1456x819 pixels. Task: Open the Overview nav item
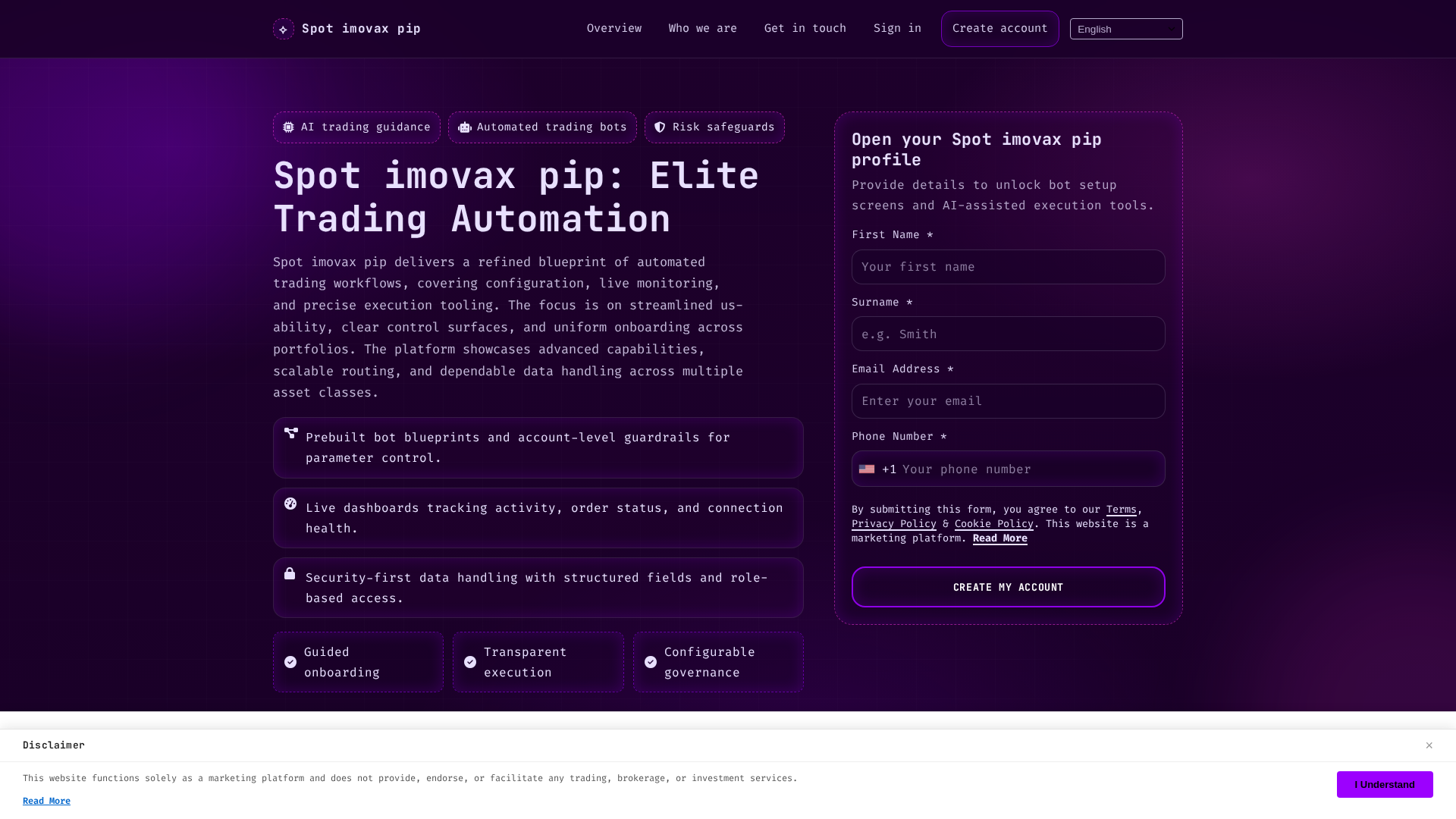pyautogui.click(x=614, y=28)
